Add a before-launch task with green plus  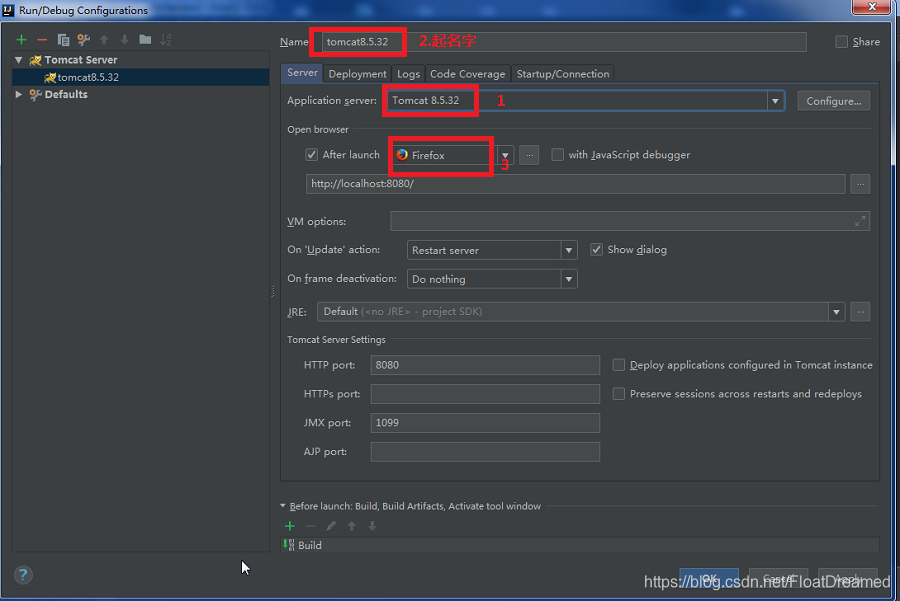click(290, 526)
